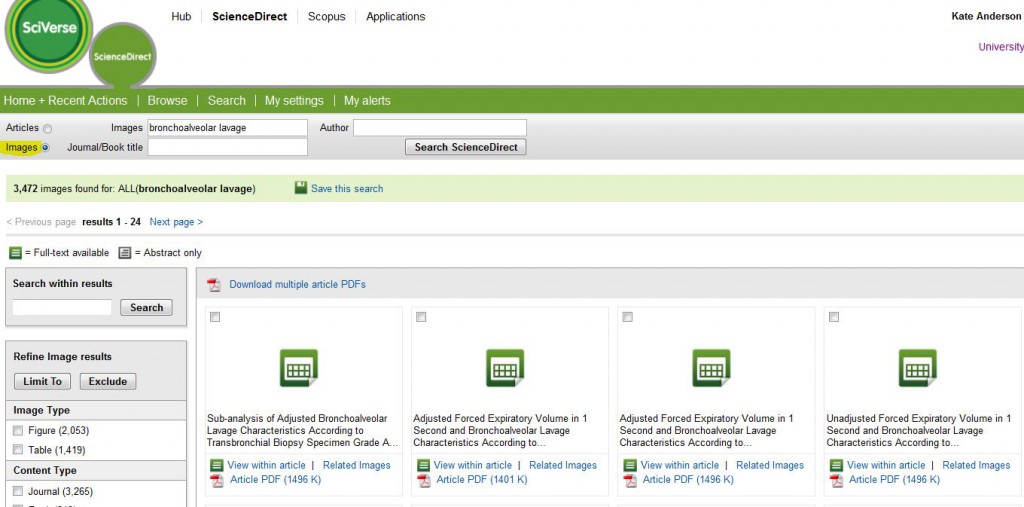Image resolution: width=1024 pixels, height=507 pixels.
Task: Tick the checkbox on the first result card
Action: click(x=215, y=317)
